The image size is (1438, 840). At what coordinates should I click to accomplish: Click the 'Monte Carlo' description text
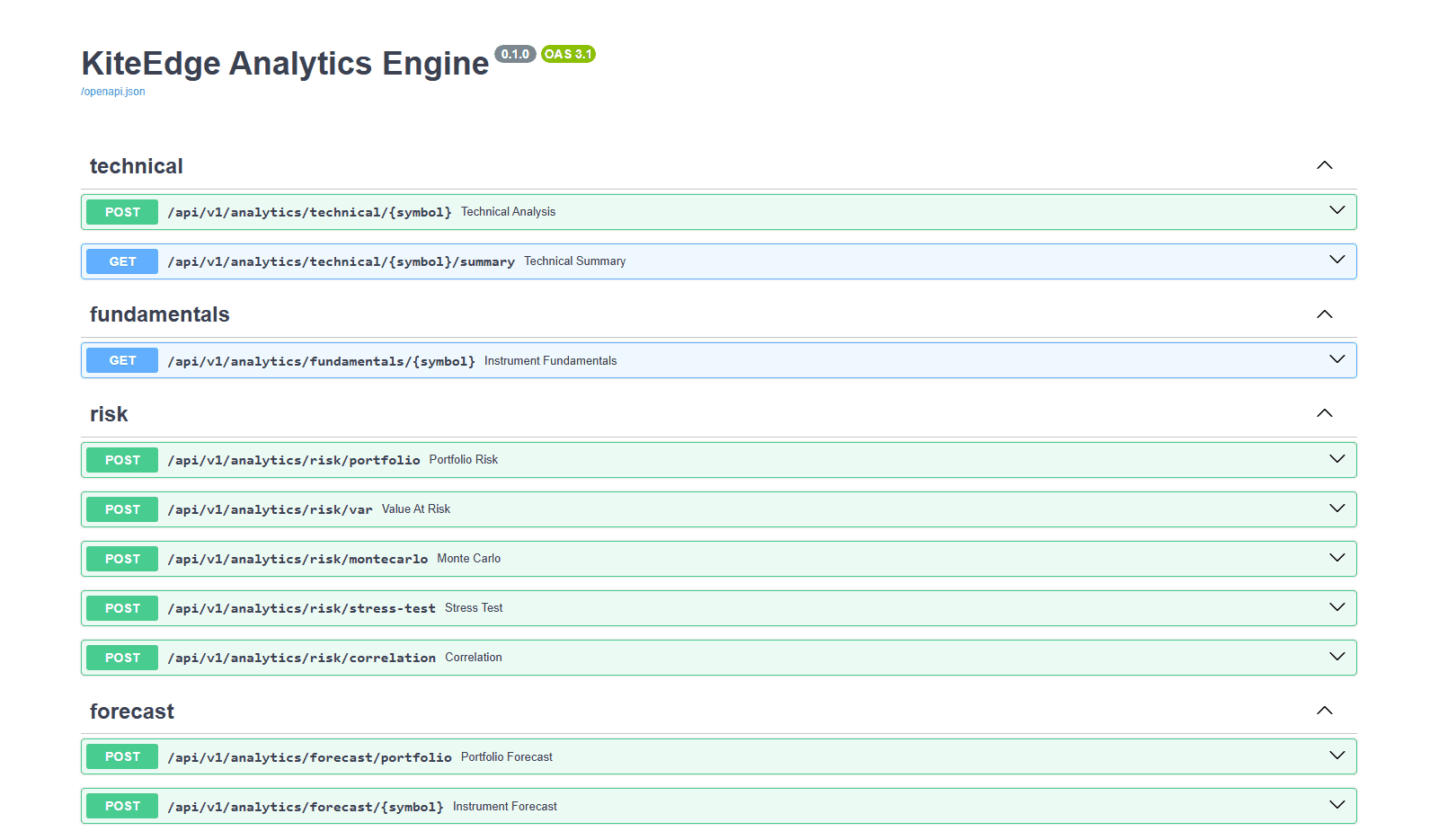coord(469,559)
